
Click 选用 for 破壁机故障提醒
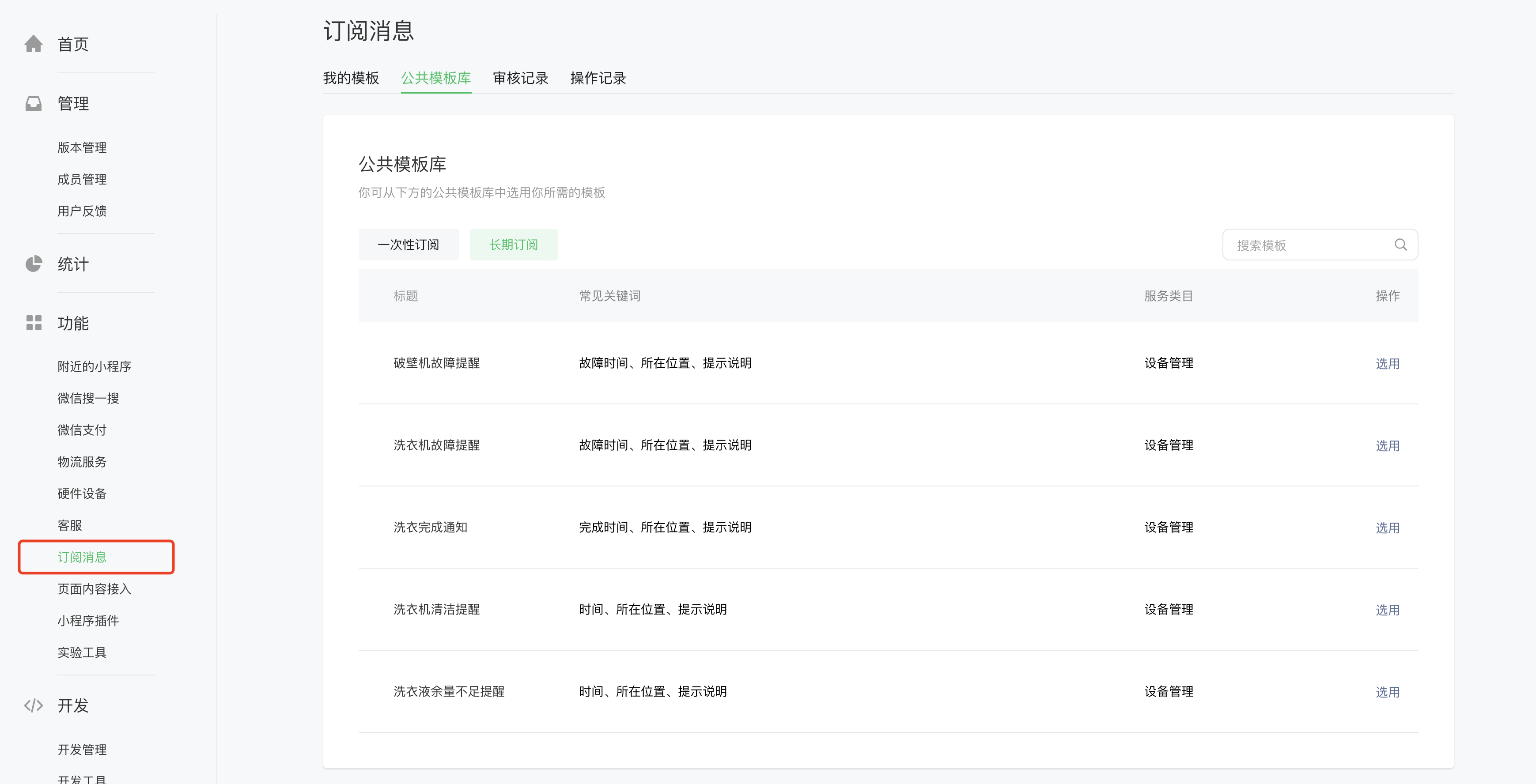[1388, 364]
